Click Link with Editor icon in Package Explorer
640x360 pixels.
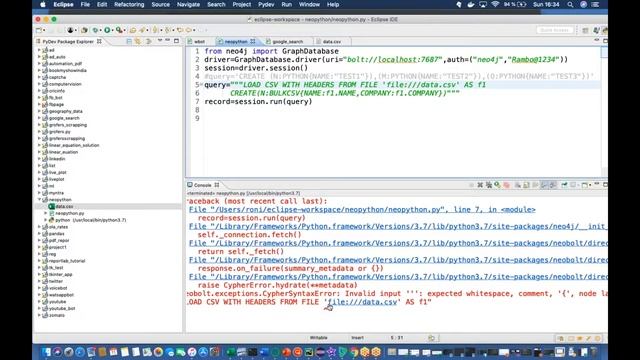point(138,41)
